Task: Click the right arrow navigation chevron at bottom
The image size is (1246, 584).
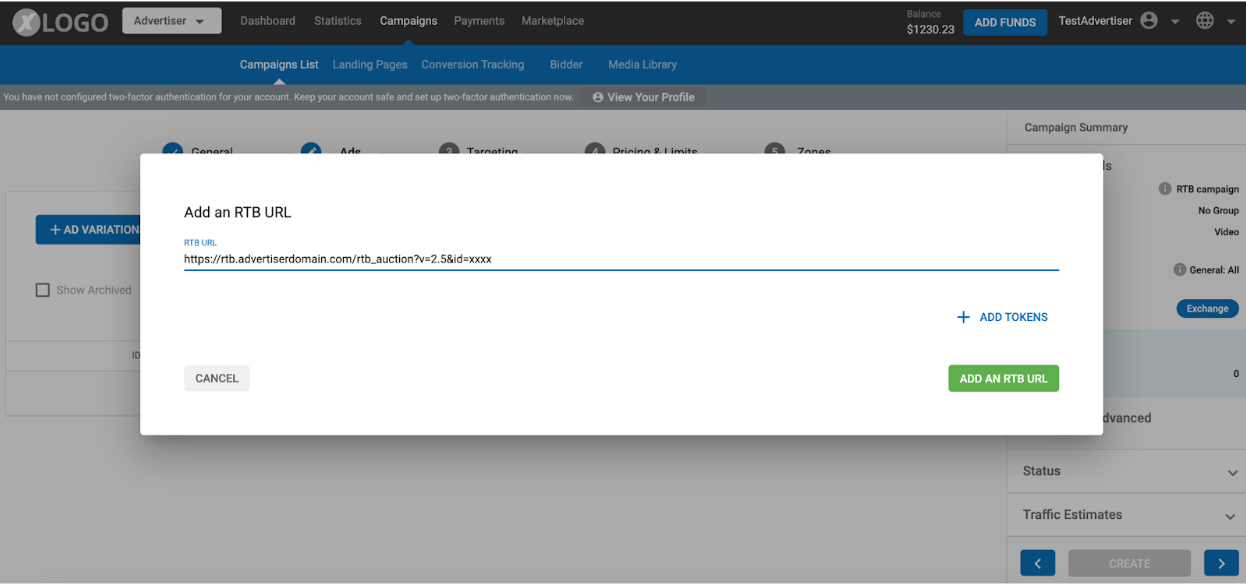Action: pyautogui.click(x=1220, y=563)
